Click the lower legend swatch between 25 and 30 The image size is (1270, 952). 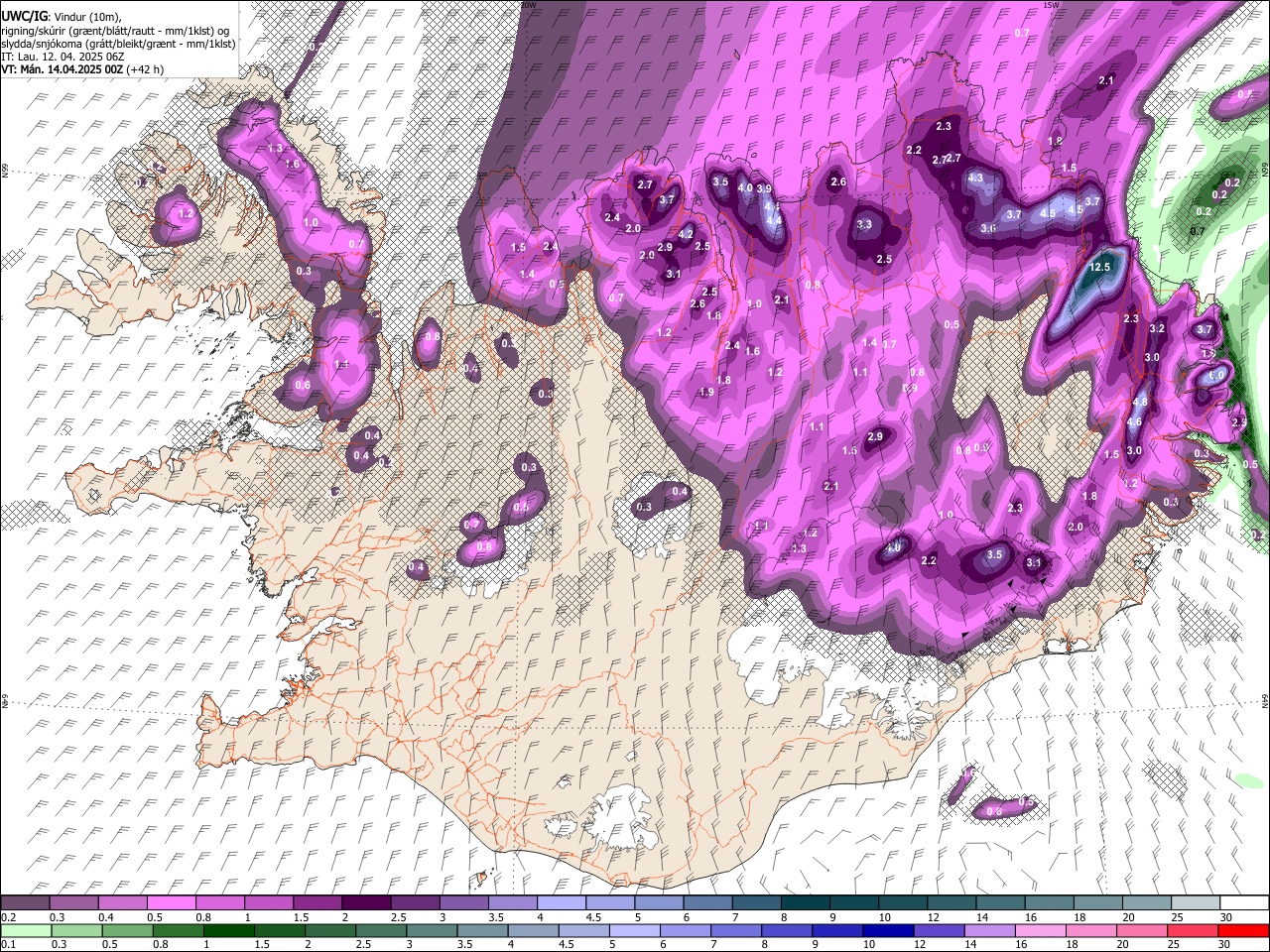pos(1194,930)
